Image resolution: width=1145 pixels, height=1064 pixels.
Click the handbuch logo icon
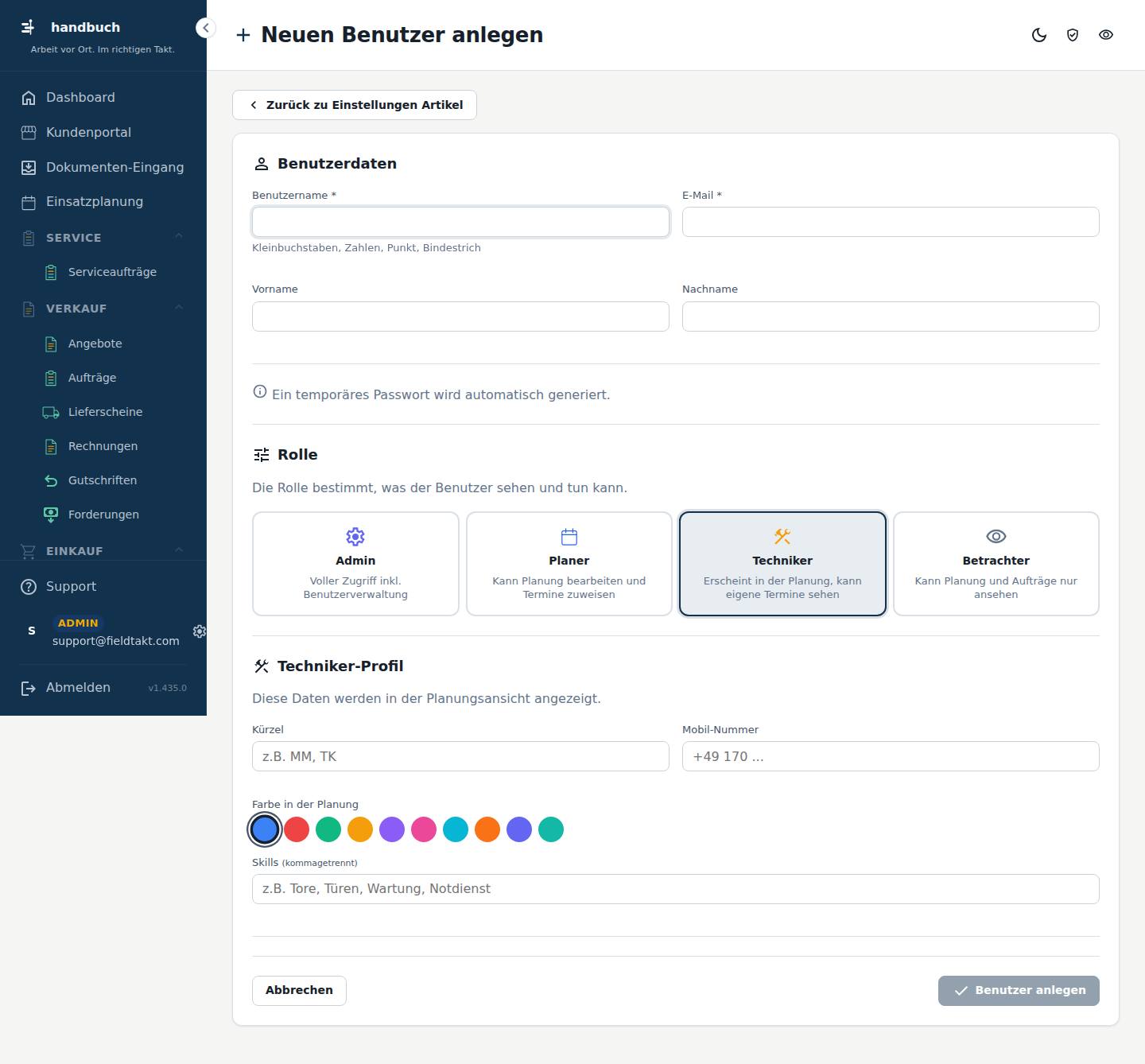[x=29, y=27]
